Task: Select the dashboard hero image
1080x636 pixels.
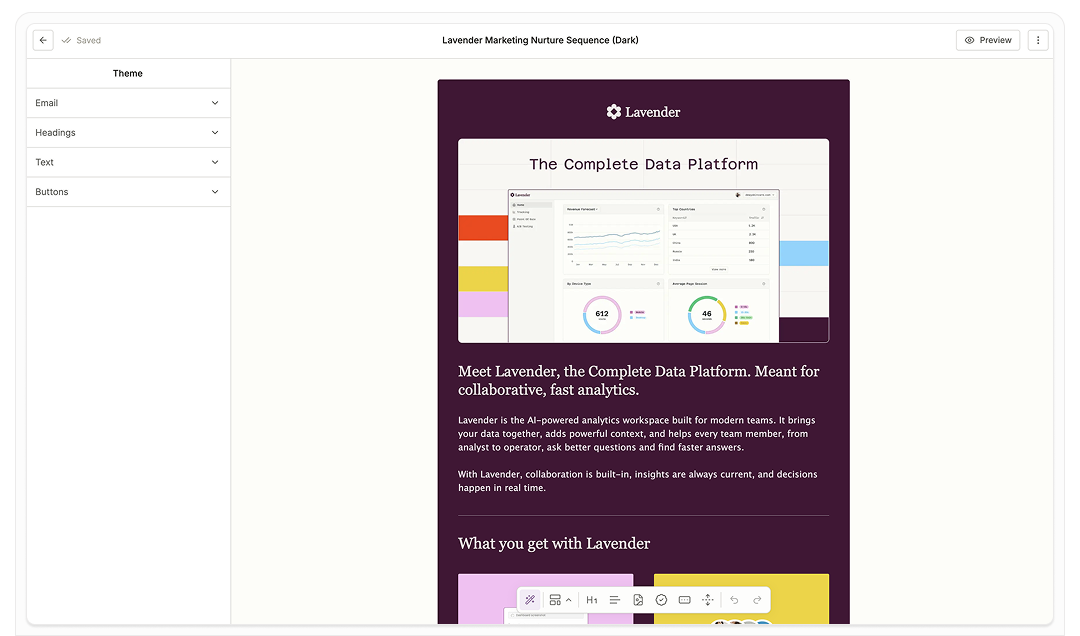Action: [643, 240]
